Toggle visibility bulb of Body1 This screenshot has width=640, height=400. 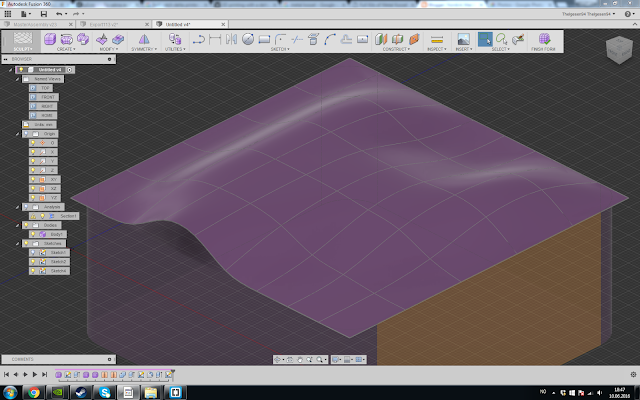coord(33,234)
